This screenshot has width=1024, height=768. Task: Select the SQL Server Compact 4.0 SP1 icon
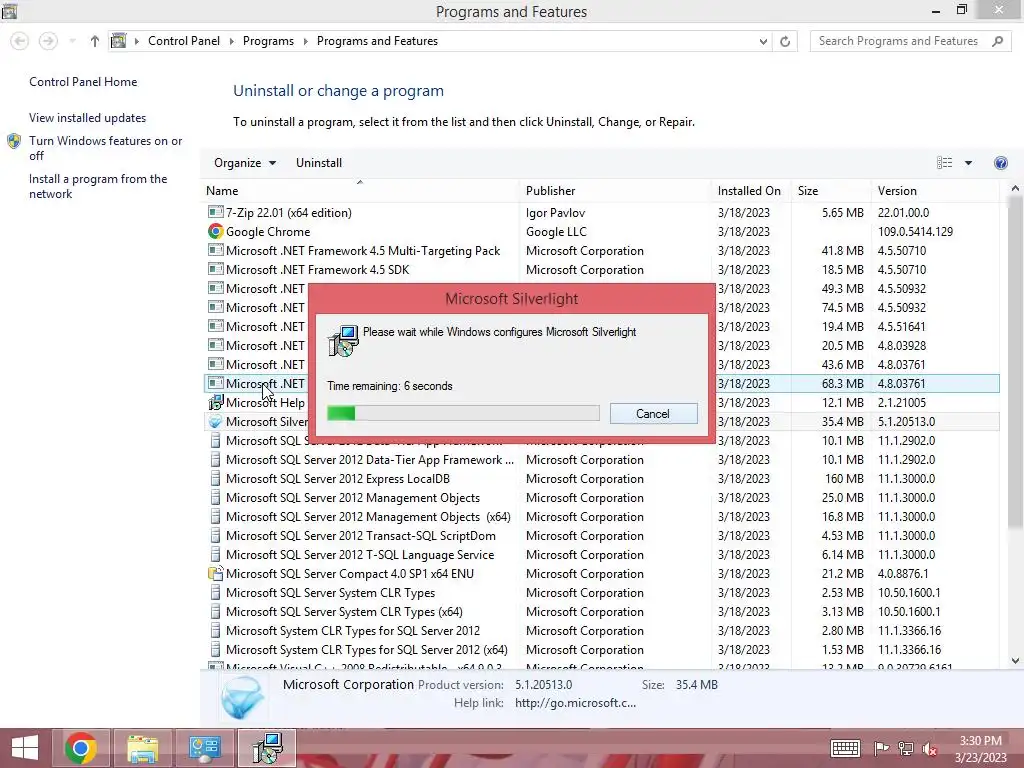216,573
